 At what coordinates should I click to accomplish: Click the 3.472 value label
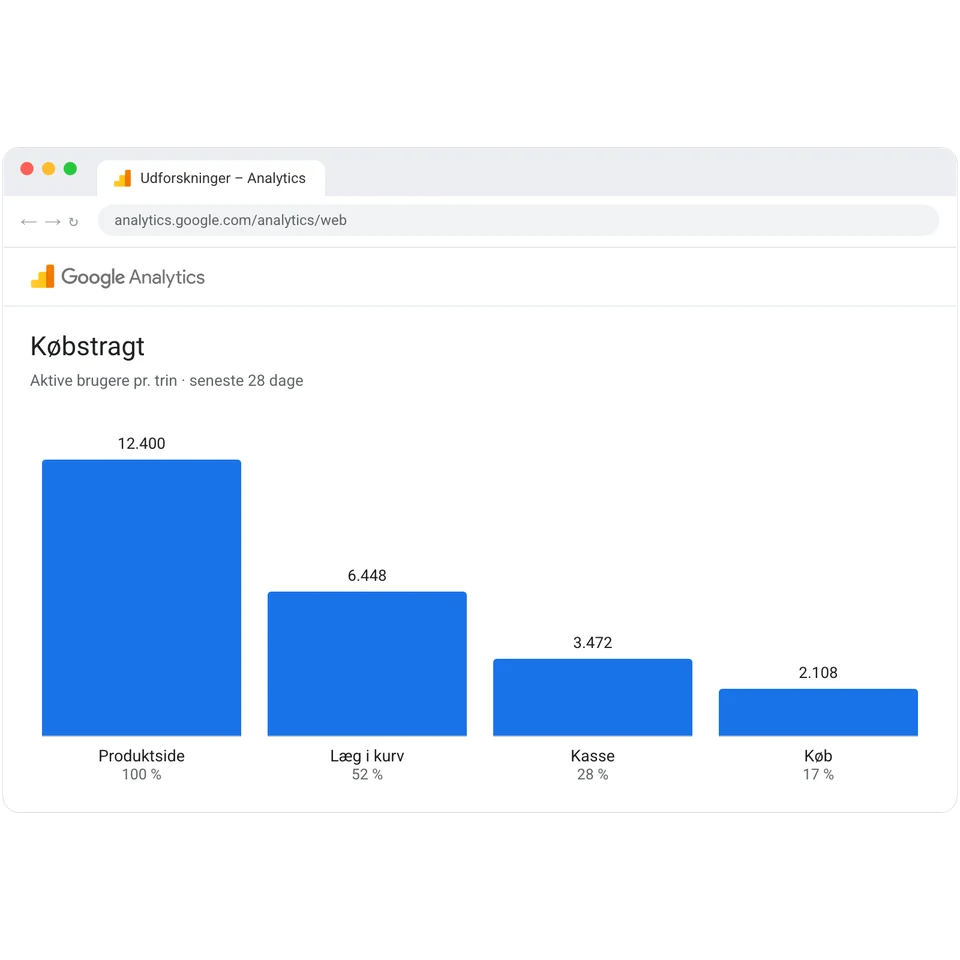(x=593, y=643)
